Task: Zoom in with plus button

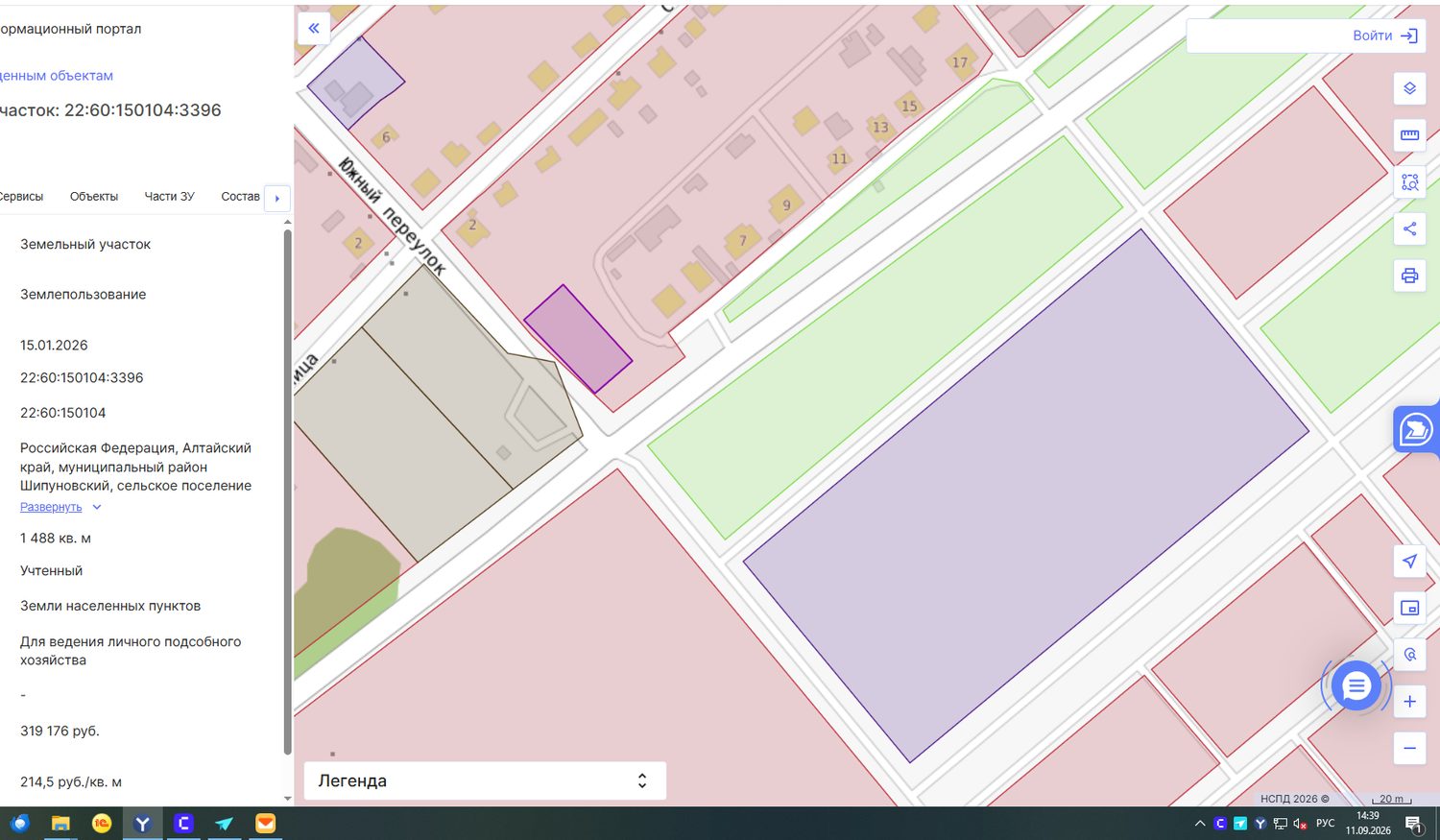Action: [1409, 702]
